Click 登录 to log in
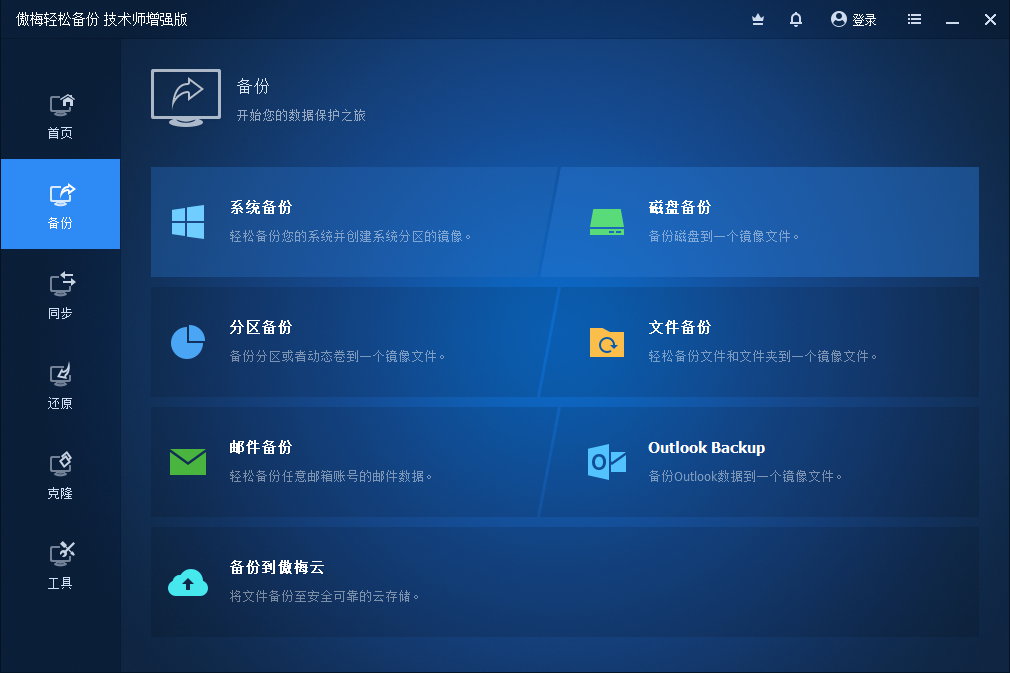The width and height of the screenshot is (1010, 673). (854, 19)
